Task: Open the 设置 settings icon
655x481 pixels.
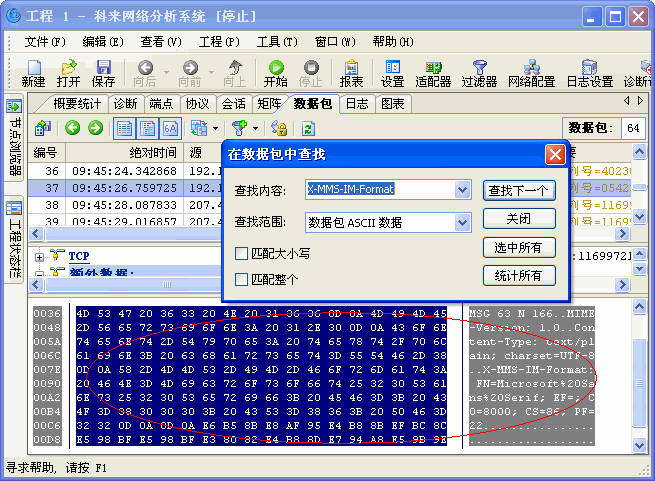Action: 393,73
